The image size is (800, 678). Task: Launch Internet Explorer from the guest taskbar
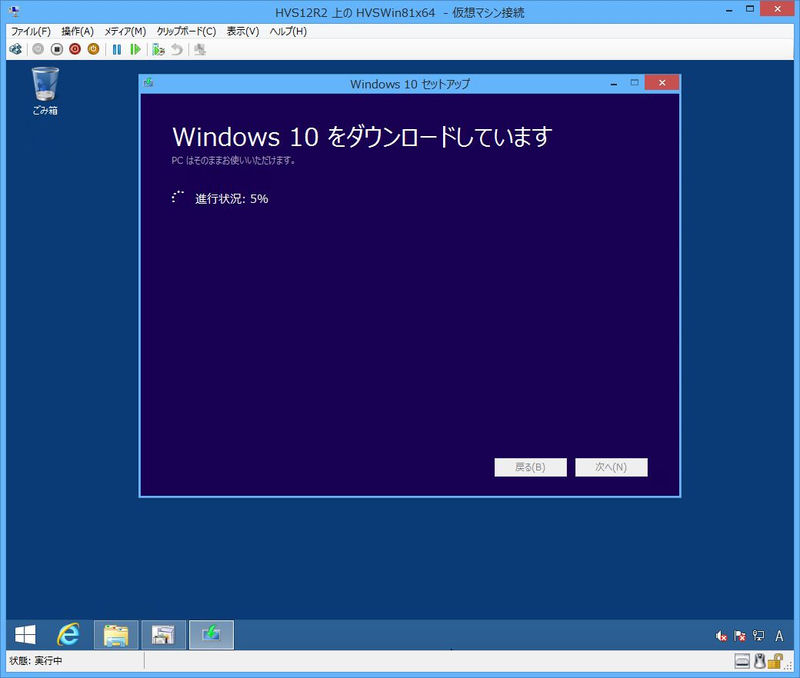[x=68, y=635]
